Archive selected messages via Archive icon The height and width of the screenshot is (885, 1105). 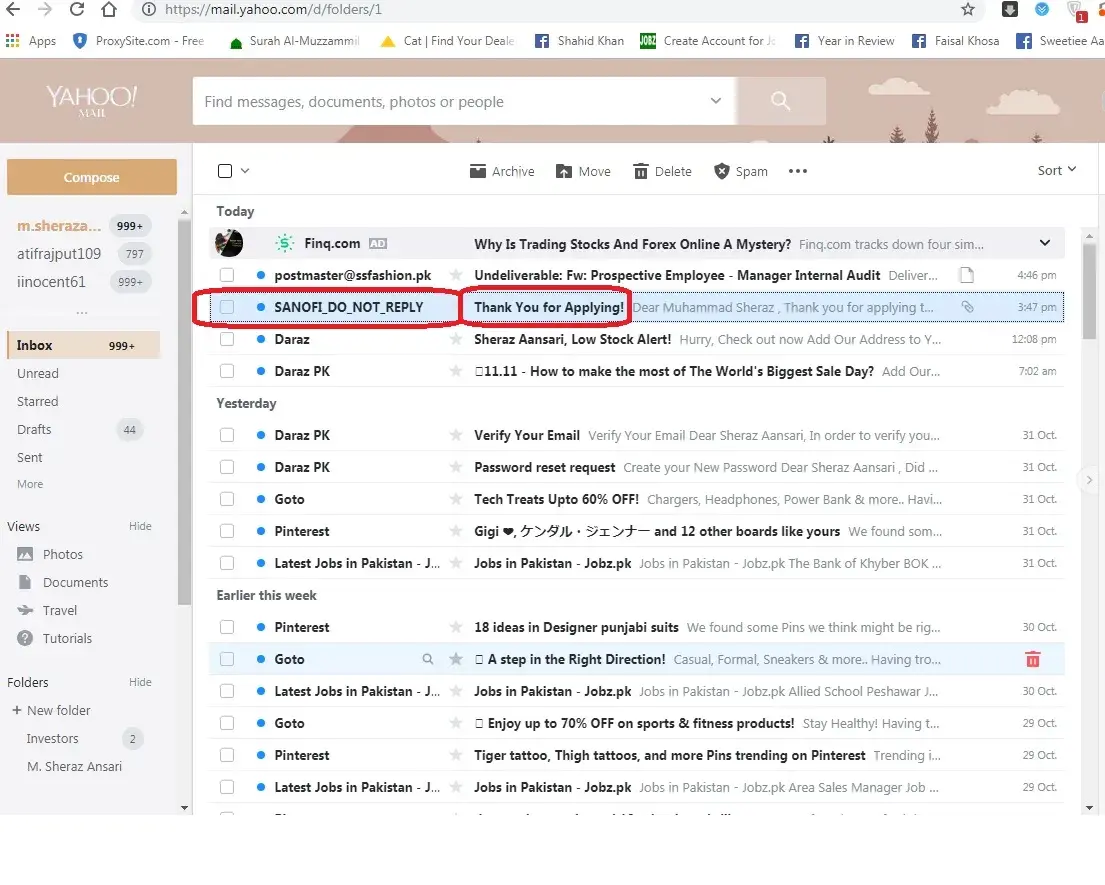click(x=478, y=171)
